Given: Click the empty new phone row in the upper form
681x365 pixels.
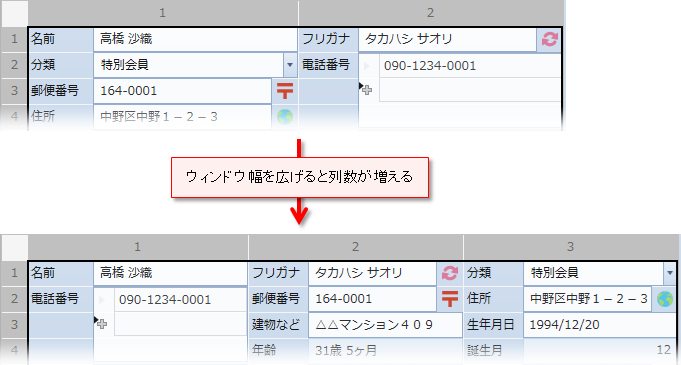Looking at the screenshot, I should [x=469, y=90].
